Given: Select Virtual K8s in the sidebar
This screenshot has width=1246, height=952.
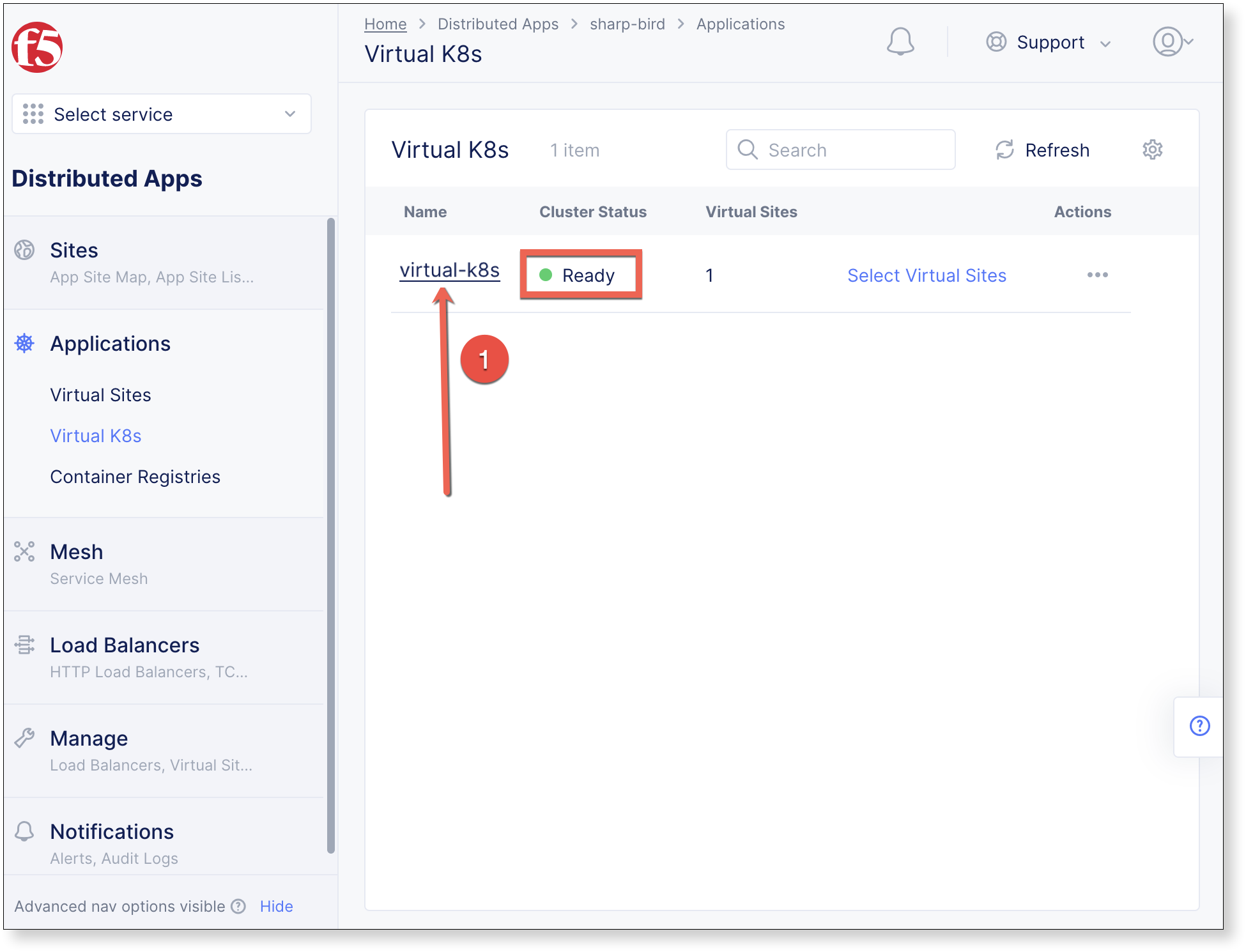Looking at the screenshot, I should 96,436.
